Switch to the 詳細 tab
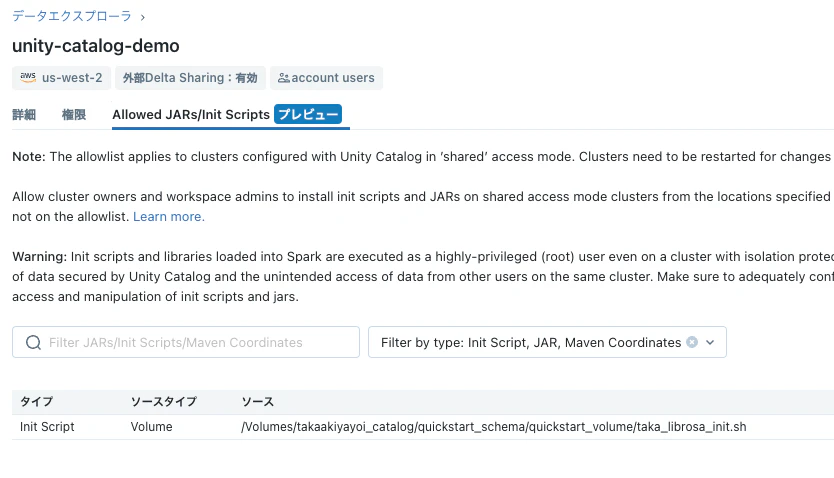Viewport: 834px width, 478px height. pyautogui.click(x=24, y=115)
